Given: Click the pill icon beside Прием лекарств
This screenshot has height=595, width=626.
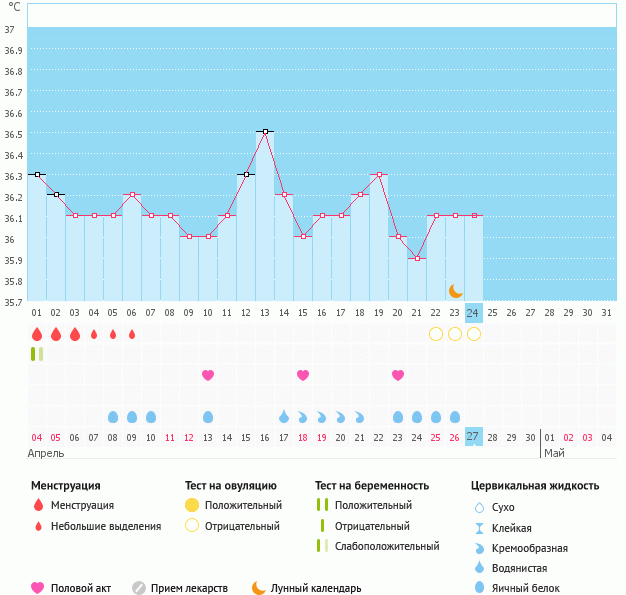Looking at the screenshot, I should tap(139, 588).
